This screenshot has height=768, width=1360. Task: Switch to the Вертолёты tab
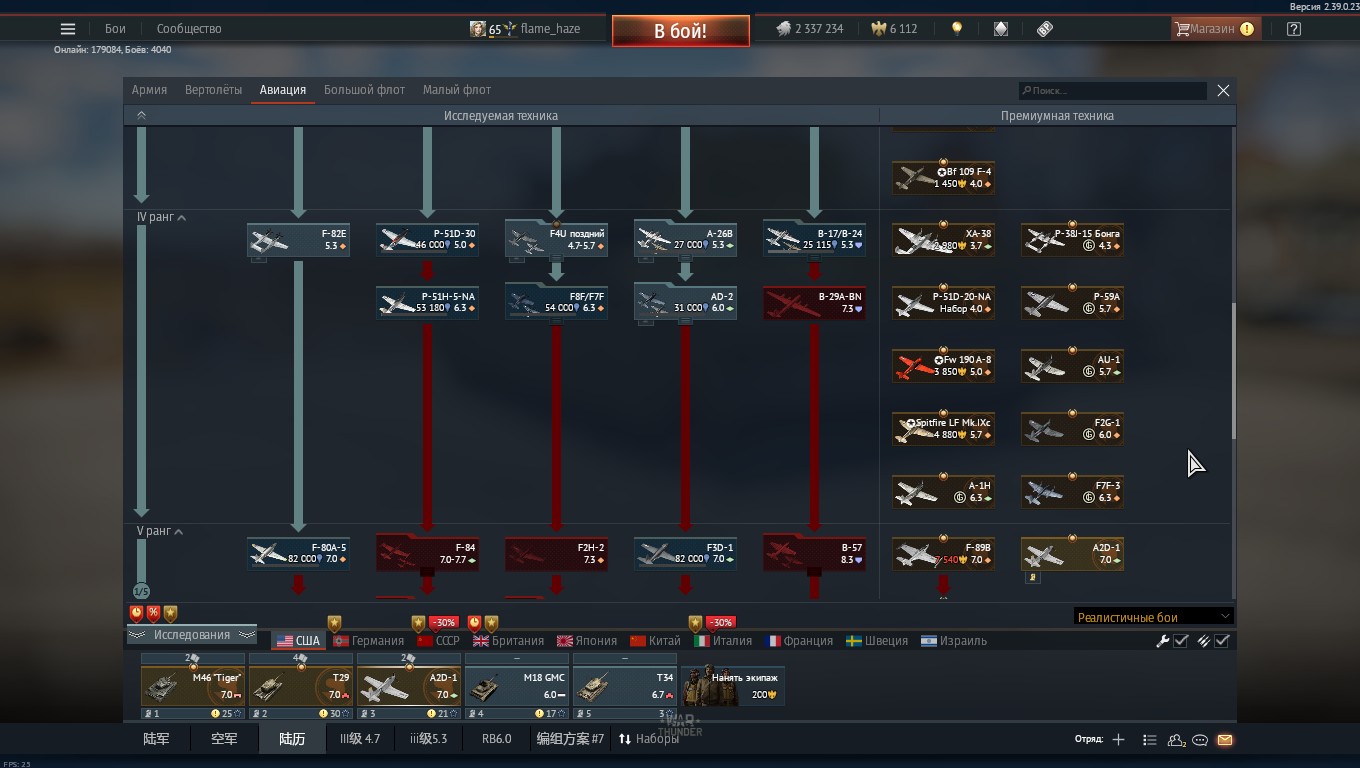(x=213, y=90)
